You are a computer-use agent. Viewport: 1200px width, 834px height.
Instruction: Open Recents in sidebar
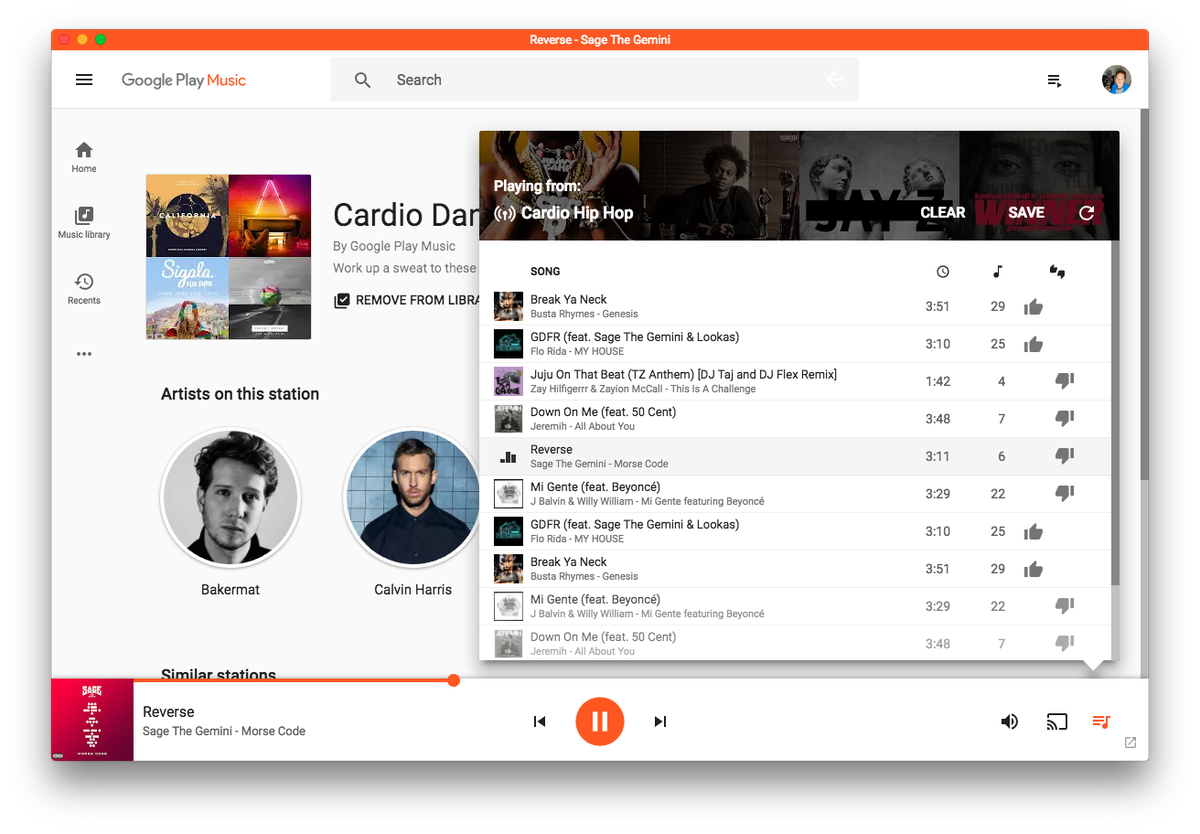84,288
